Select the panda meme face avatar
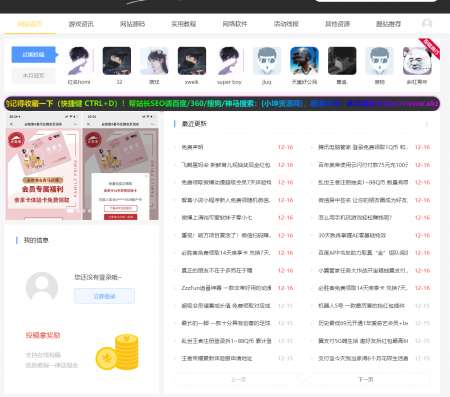This screenshot has height=397, width=450. 417,61
